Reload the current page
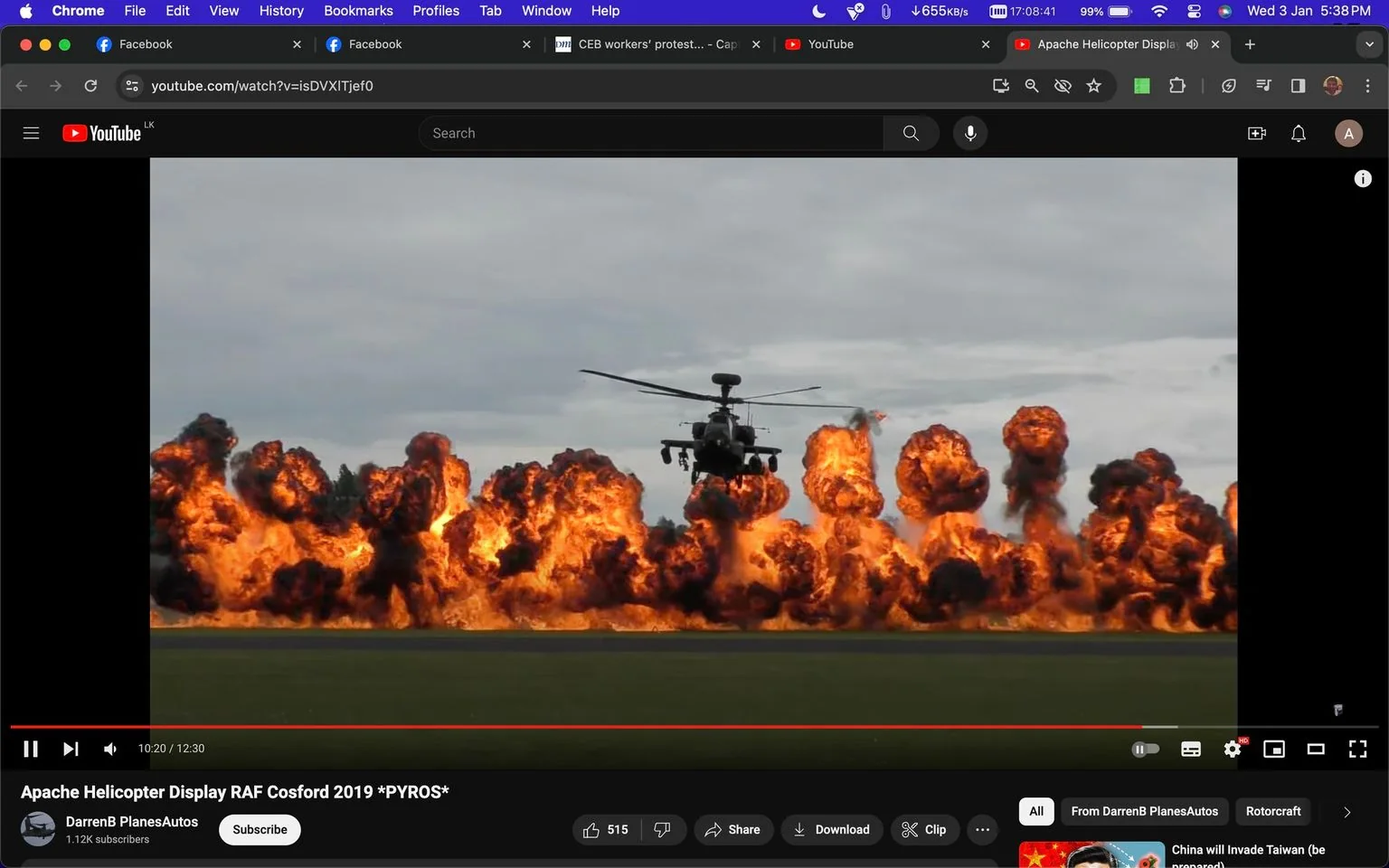The image size is (1389, 868). 90,86
